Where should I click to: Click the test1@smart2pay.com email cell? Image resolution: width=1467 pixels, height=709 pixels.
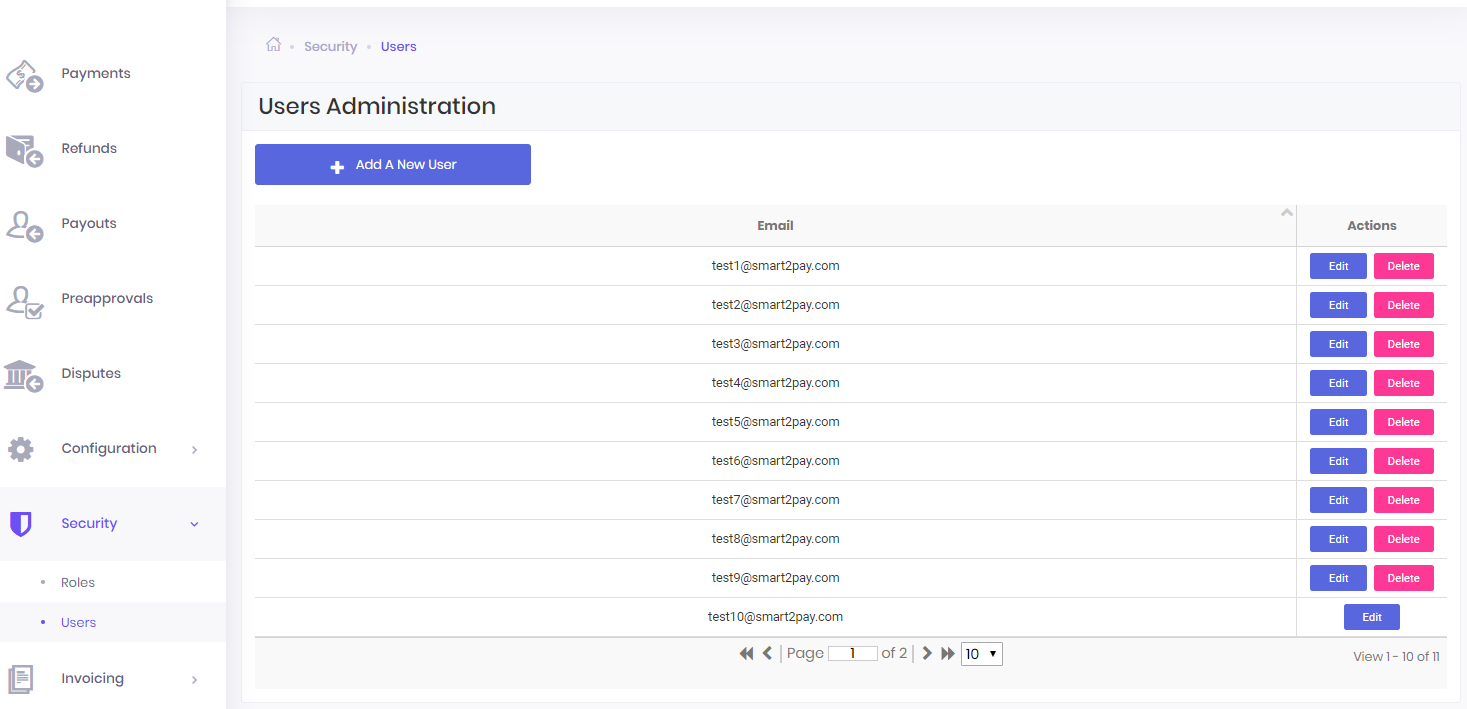pyautogui.click(x=775, y=266)
